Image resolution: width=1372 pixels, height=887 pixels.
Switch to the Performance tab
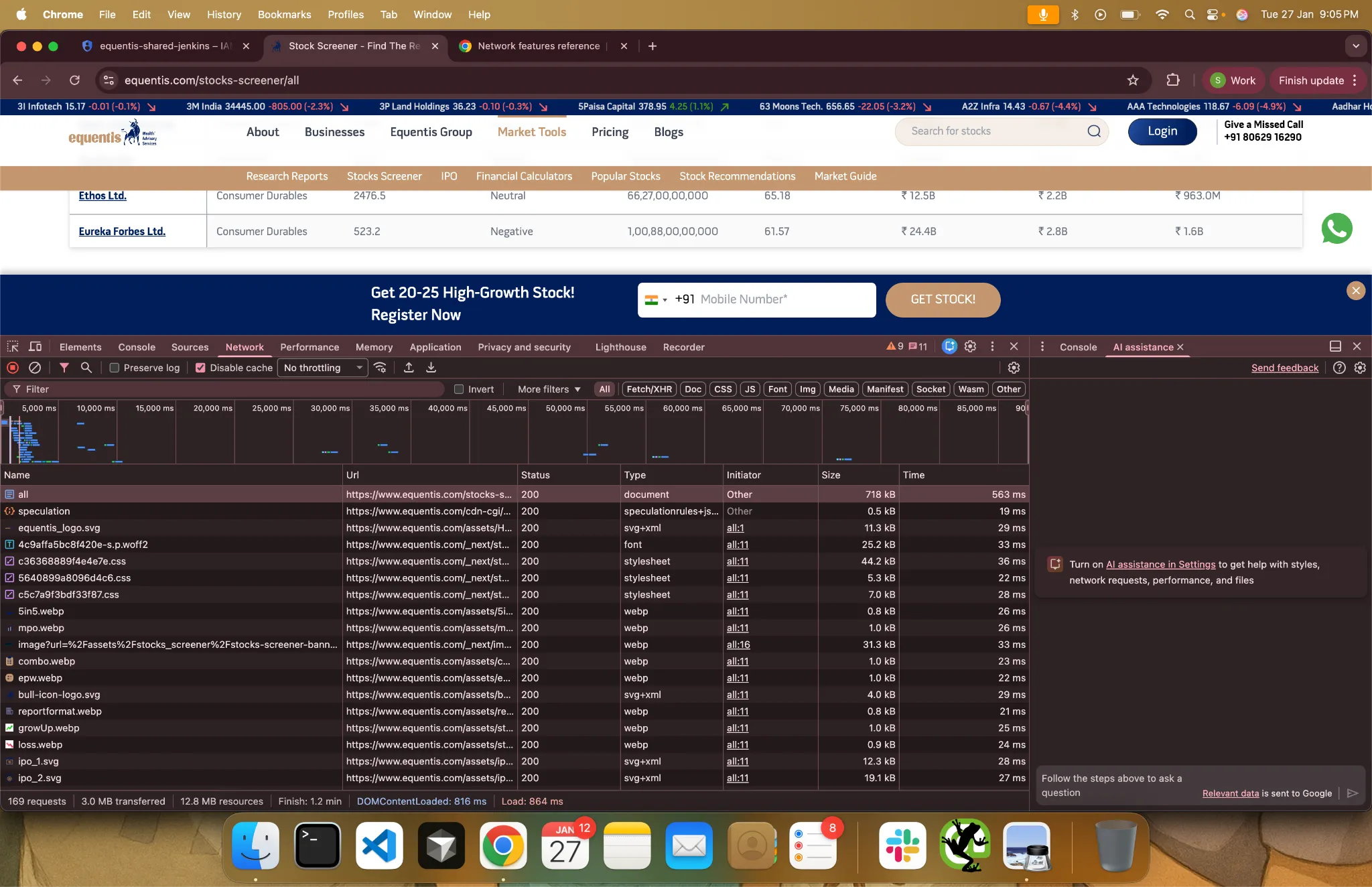[310, 347]
